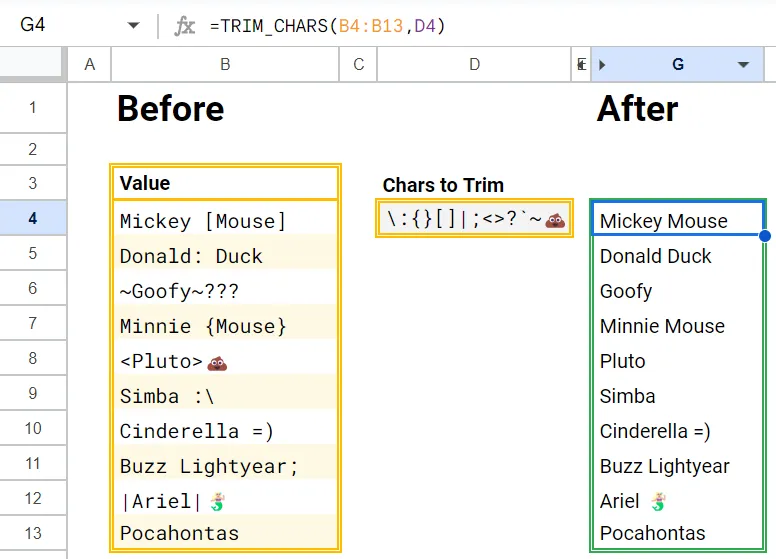Click the 'Value' header cell
This screenshot has width=776, height=559.
(225, 183)
